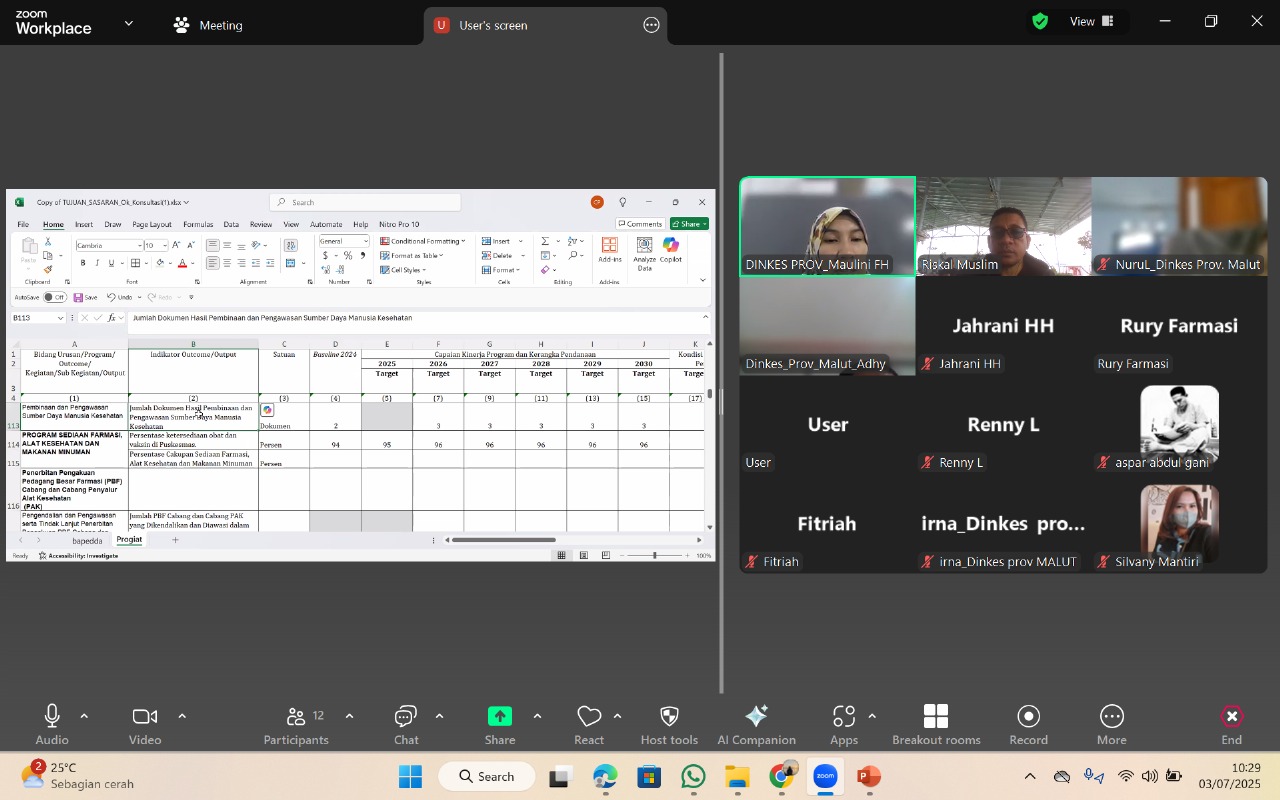Open the Zoom Chat panel
Viewport: 1280px width, 800px height.
[406, 724]
